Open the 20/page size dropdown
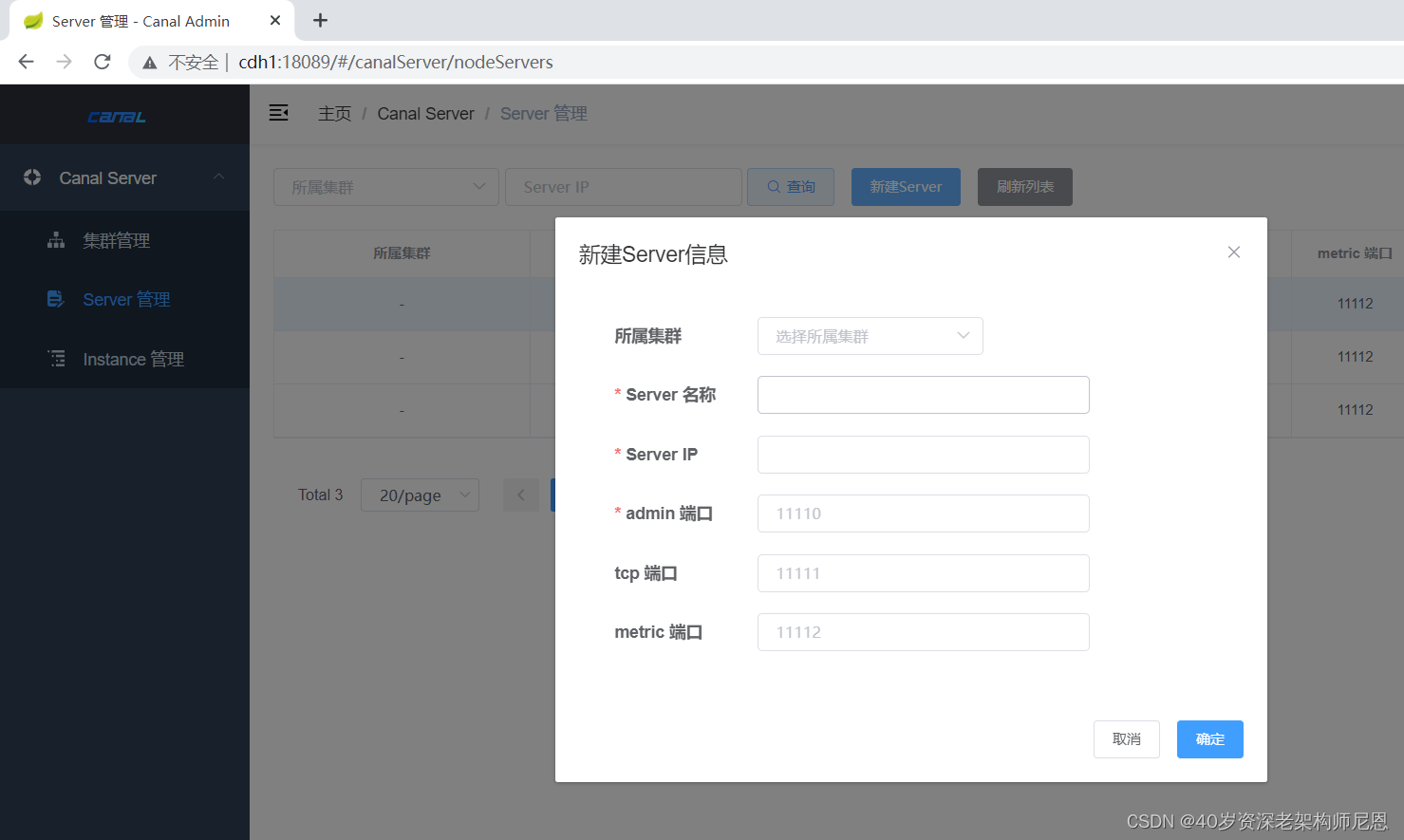The image size is (1404, 840). point(420,495)
